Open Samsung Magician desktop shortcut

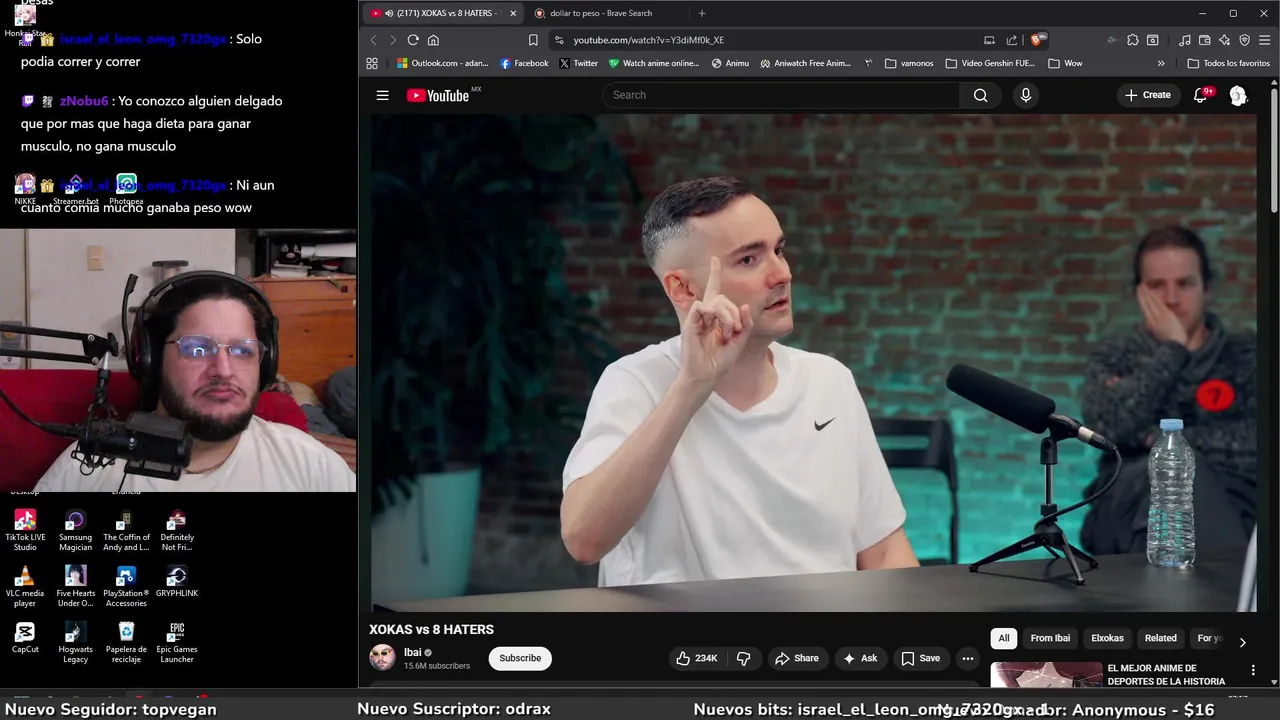[75, 530]
